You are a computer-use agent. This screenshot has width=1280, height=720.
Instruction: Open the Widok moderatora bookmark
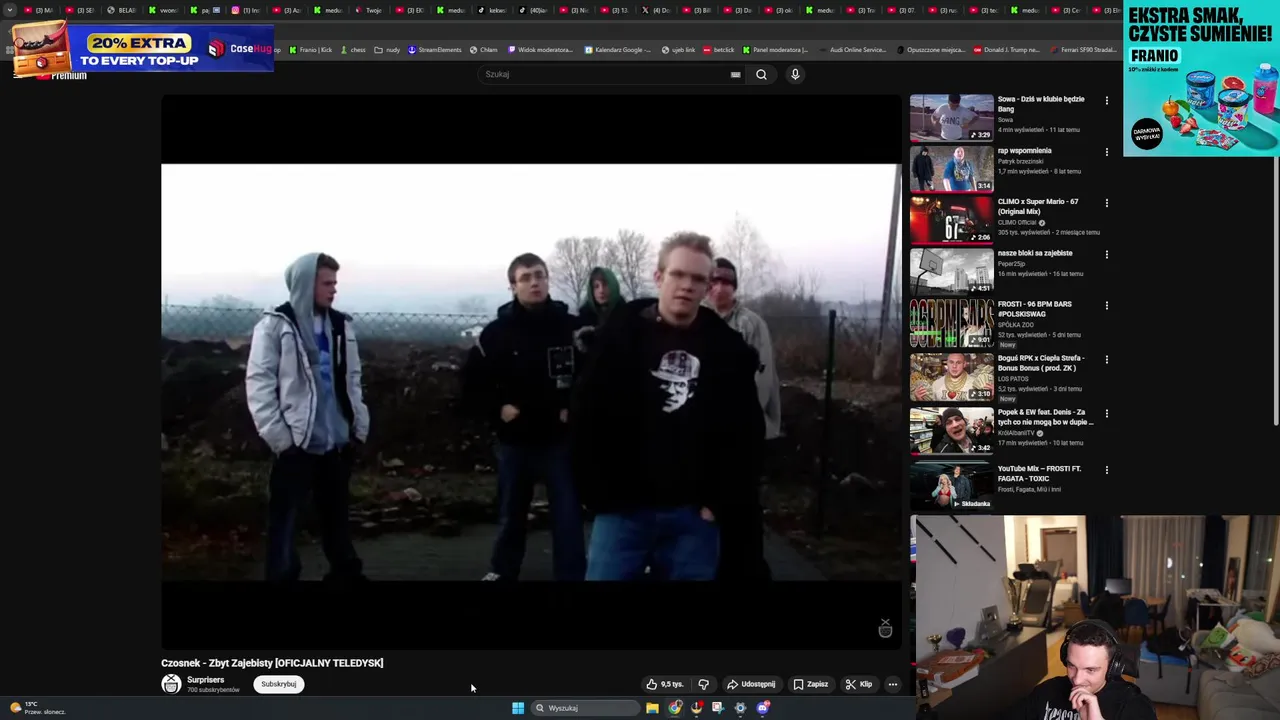click(x=541, y=50)
